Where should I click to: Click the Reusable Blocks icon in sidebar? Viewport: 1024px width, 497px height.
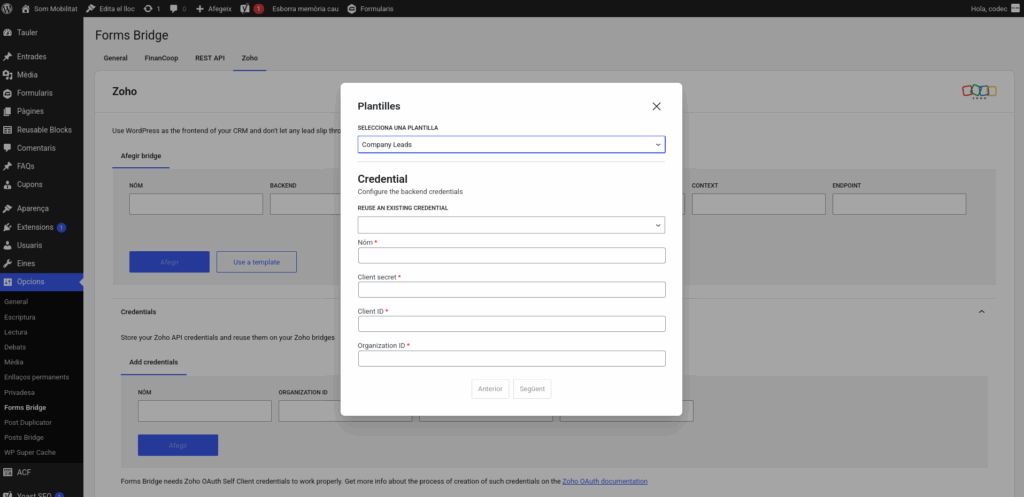(x=8, y=130)
